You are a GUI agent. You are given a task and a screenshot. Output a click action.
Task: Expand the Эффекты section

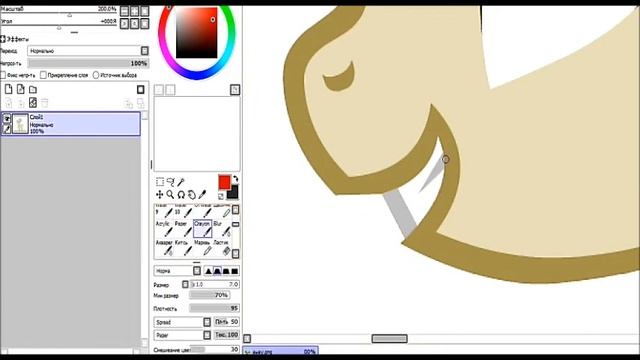click(2, 39)
